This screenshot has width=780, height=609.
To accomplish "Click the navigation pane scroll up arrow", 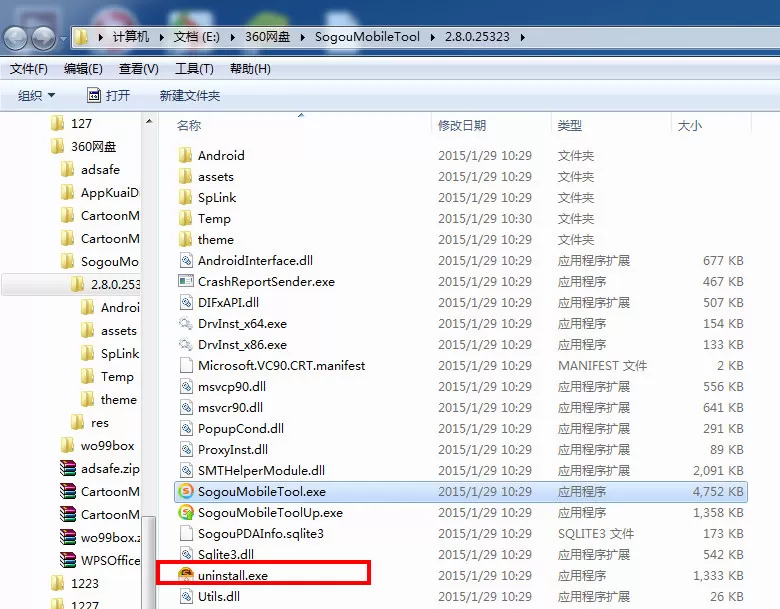I will click(x=149, y=121).
